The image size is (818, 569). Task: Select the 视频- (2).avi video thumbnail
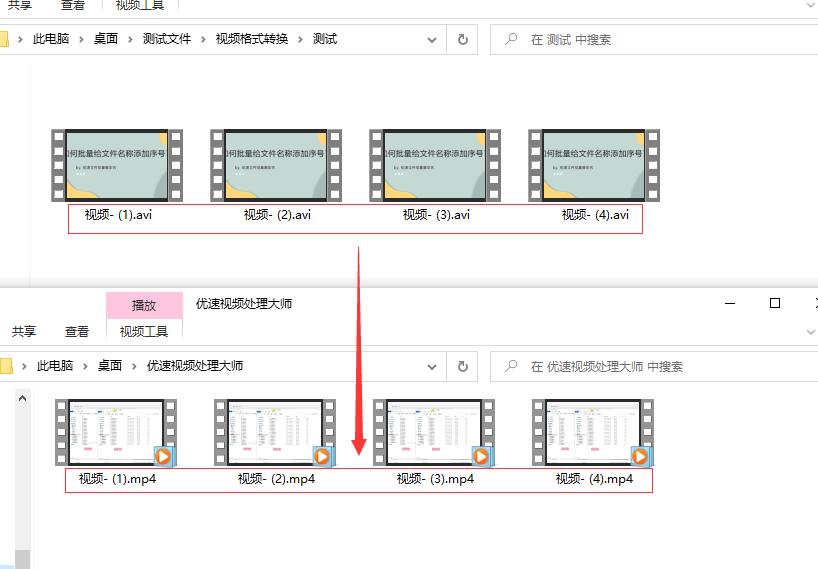pyautogui.click(x=276, y=165)
